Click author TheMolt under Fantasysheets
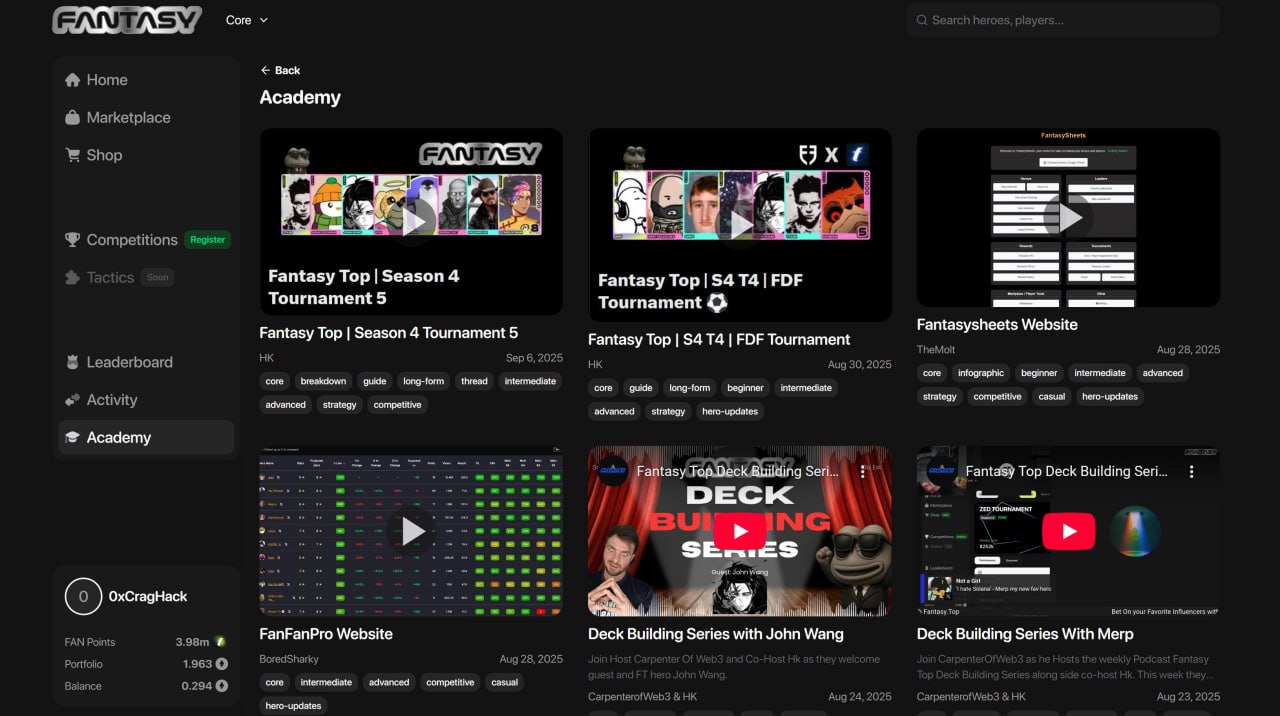The image size is (1280, 716). click(x=936, y=350)
